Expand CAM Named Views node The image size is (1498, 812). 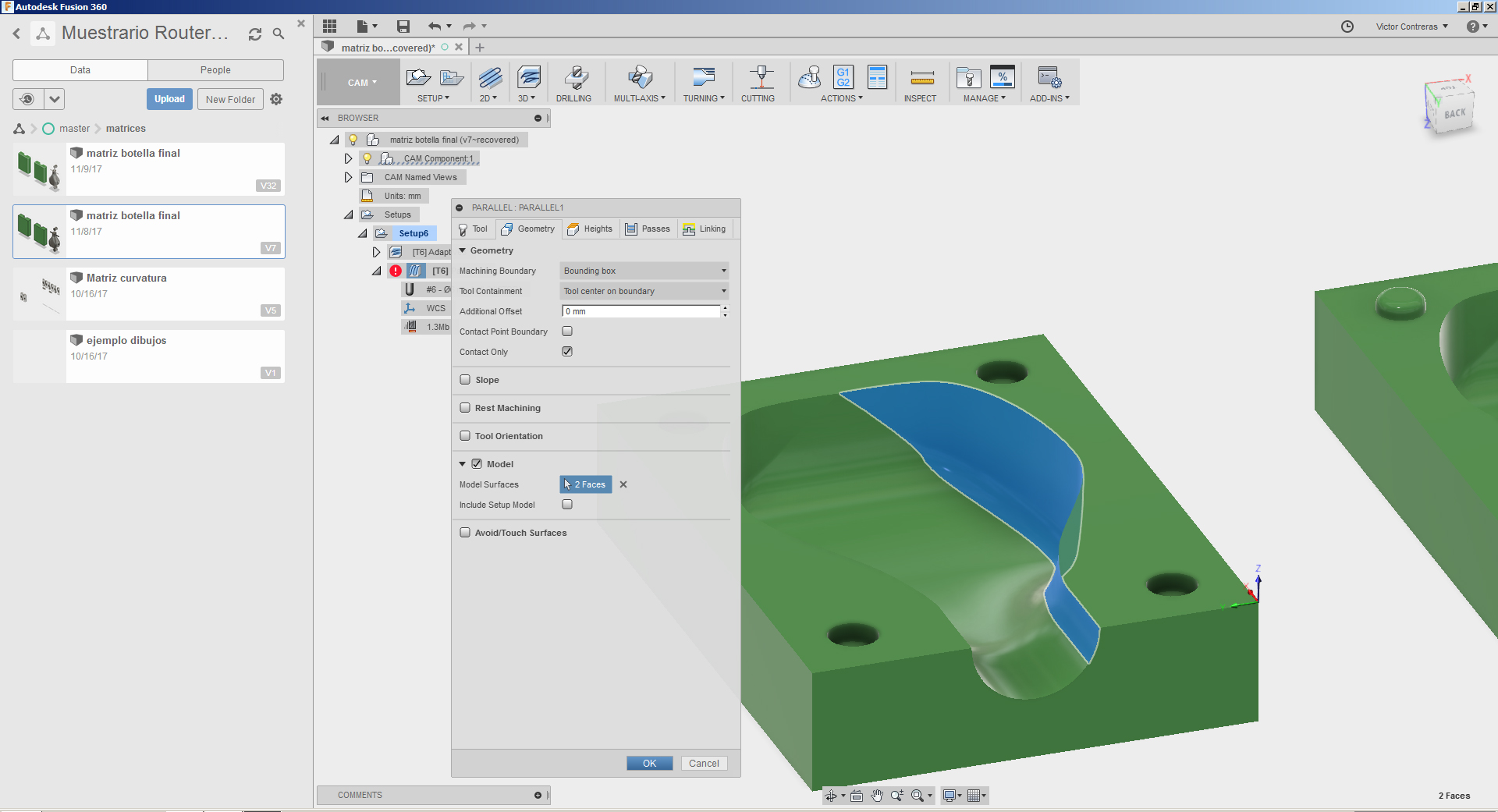(348, 177)
